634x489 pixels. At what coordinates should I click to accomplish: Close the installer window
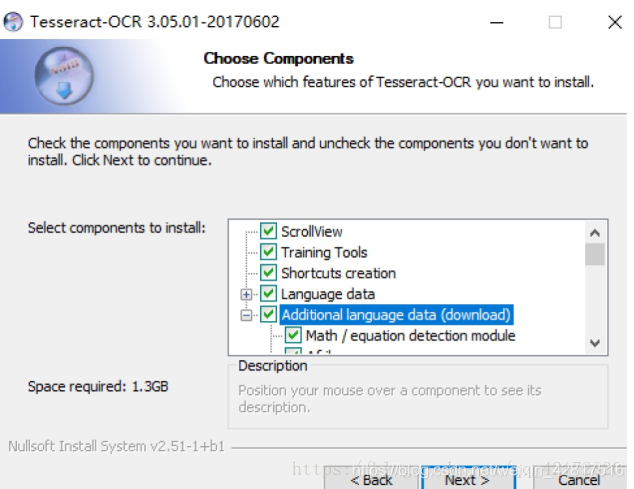click(x=615, y=22)
